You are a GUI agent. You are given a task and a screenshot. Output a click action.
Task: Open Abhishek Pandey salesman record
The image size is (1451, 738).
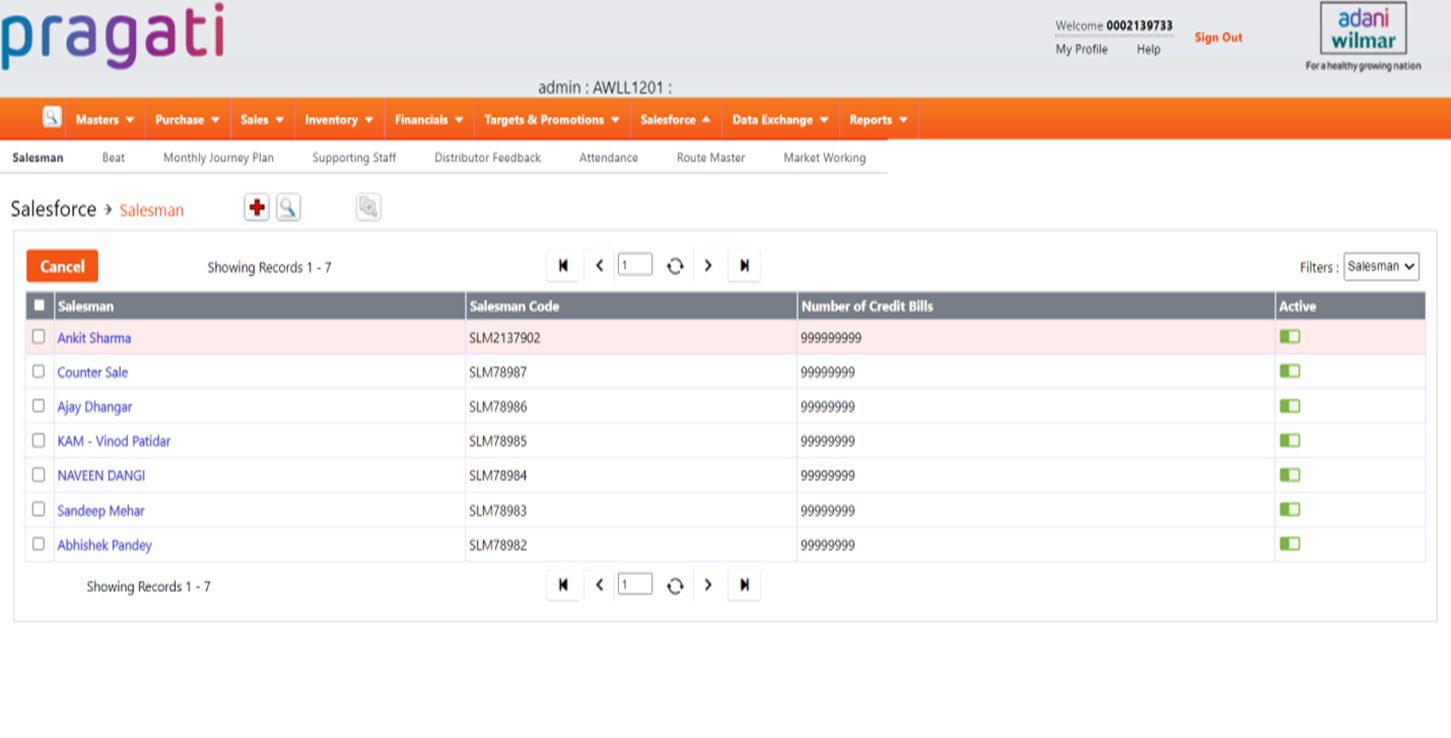(x=105, y=545)
